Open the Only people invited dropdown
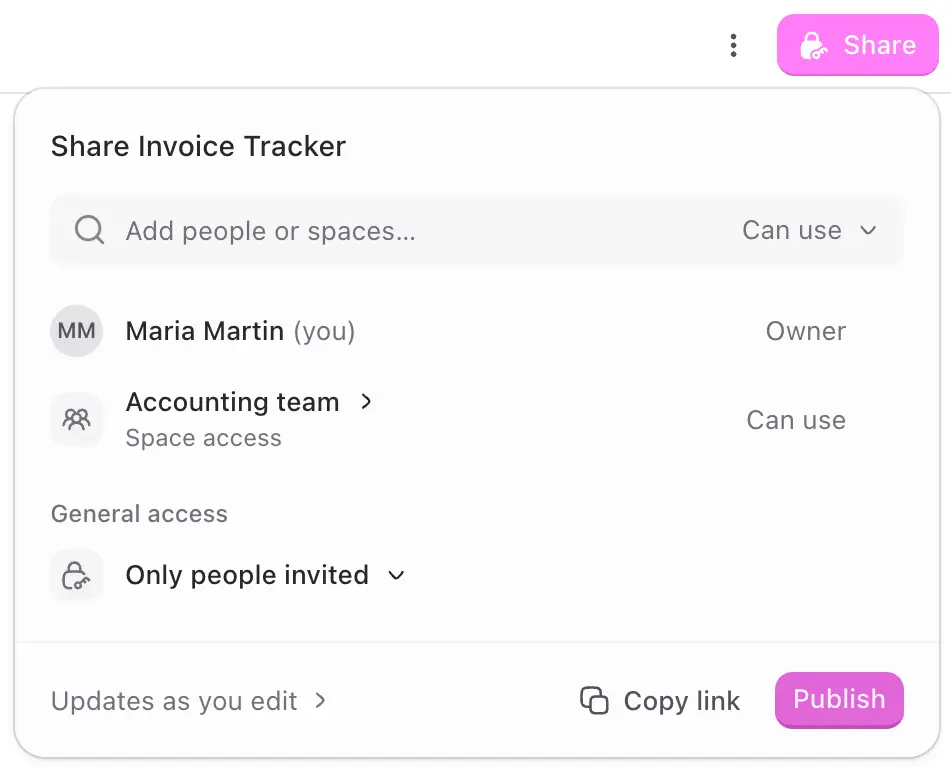Viewport: 951px width, 781px height. point(265,575)
